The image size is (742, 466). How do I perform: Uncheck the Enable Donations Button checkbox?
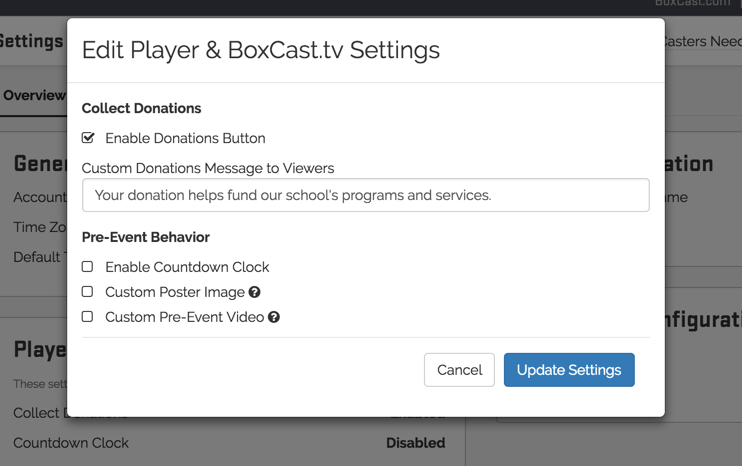coord(88,138)
